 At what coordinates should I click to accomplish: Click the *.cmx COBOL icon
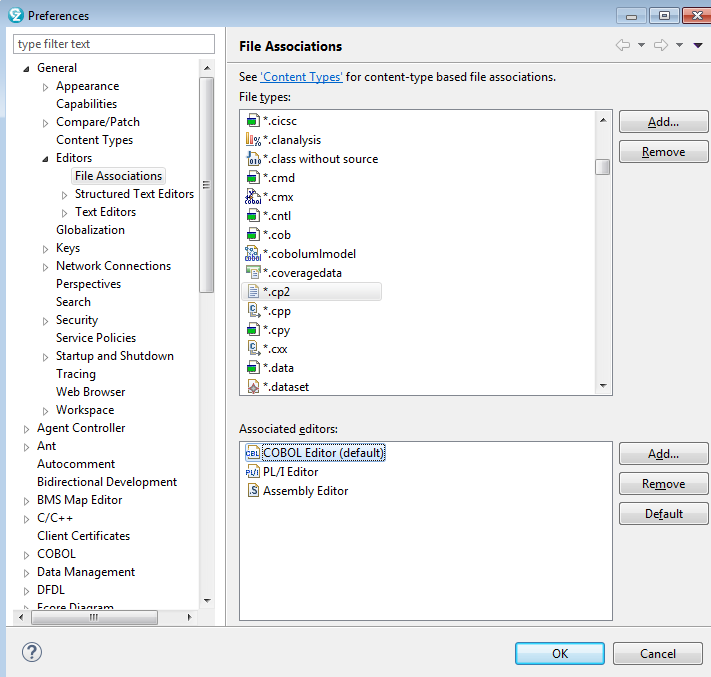click(253, 197)
